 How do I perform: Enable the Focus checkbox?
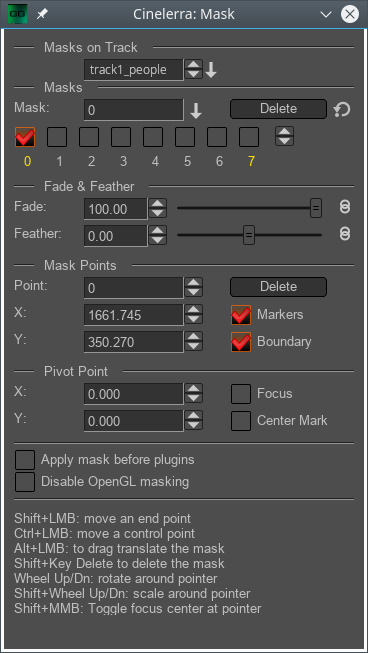coord(241,394)
